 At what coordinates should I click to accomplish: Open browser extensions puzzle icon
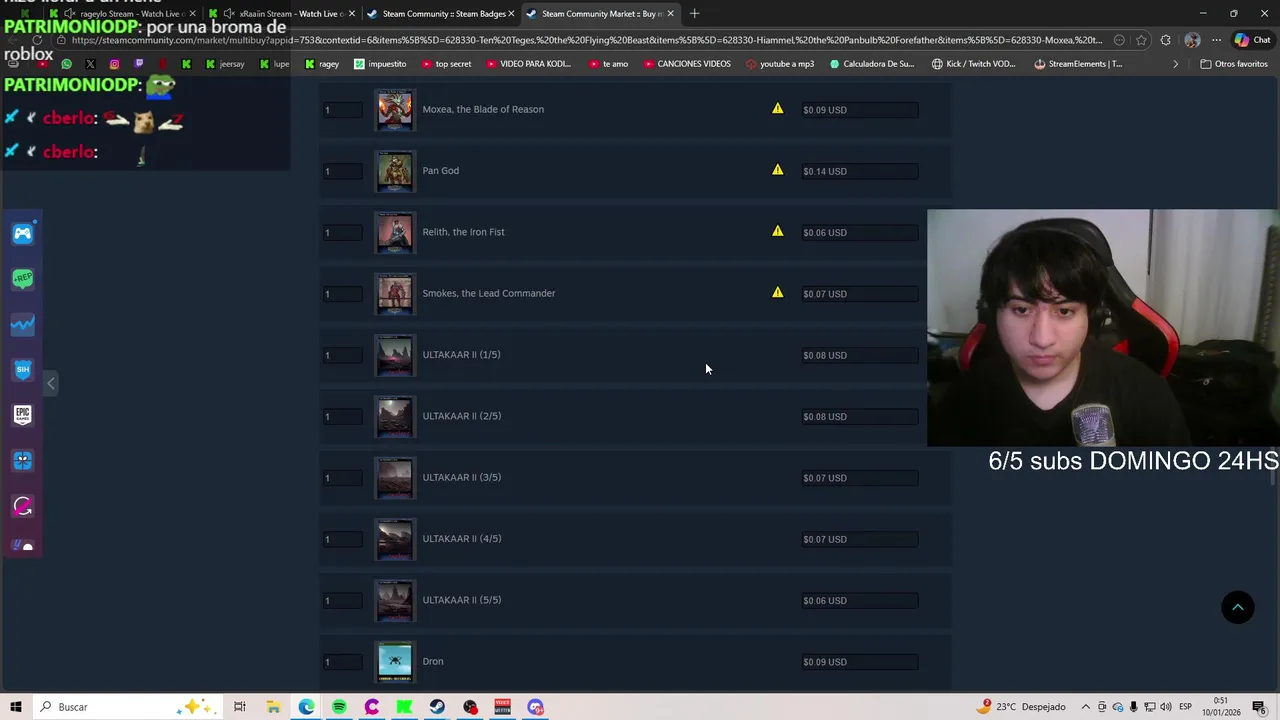coord(1166,40)
